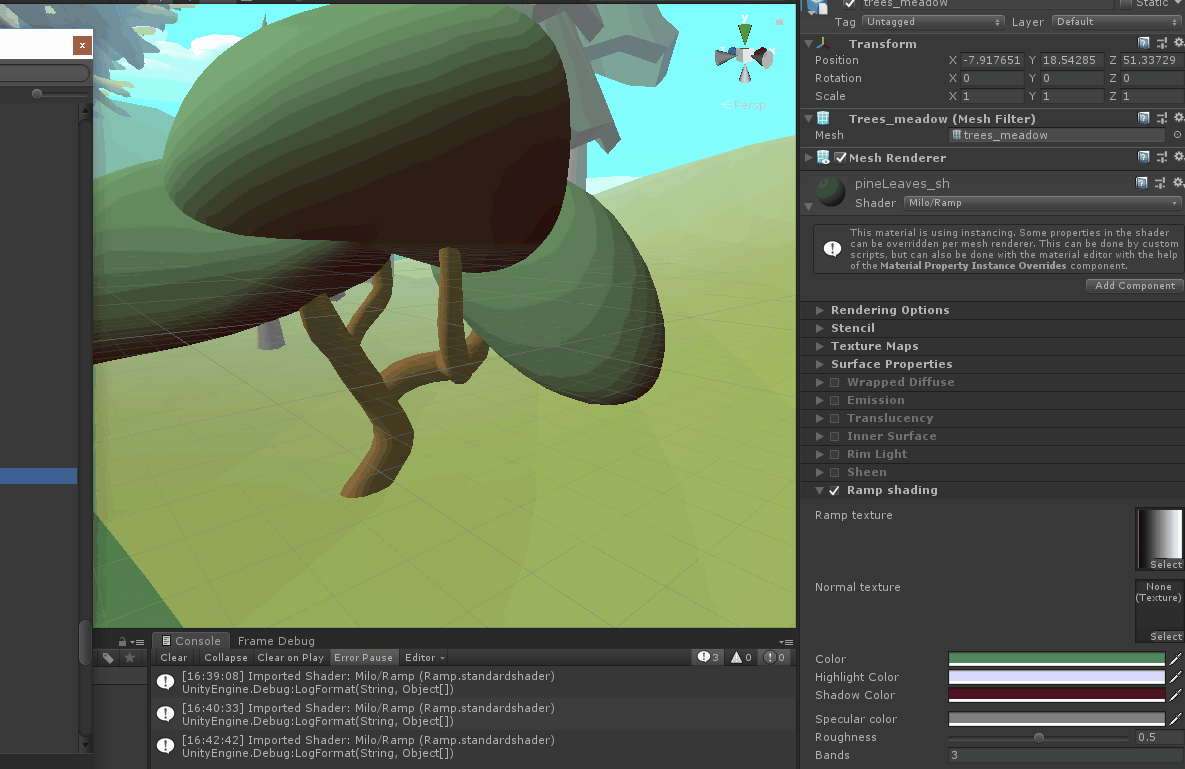1185x769 pixels.
Task: Click the scene orientation gizmo
Action: tap(745, 56)
